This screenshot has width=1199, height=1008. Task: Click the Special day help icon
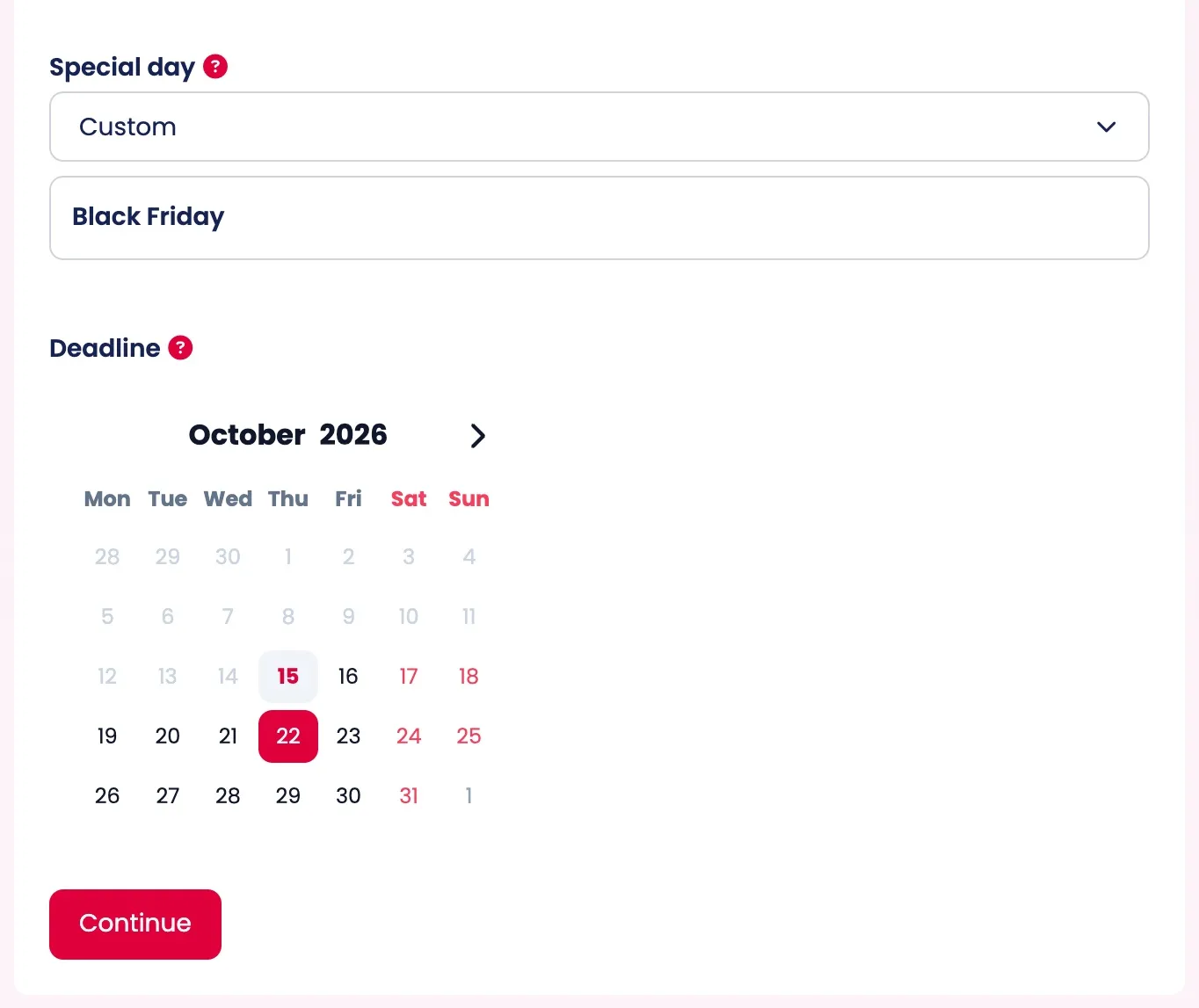tap(215, 67)
